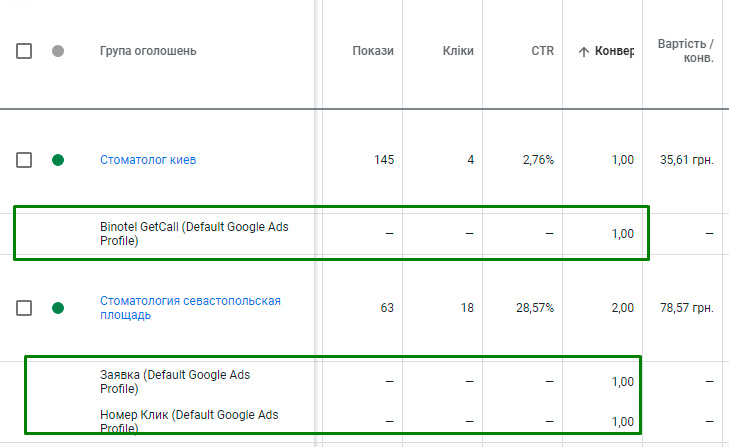Image resolution: width=729 pixels, height=447 pixels.
Task: Click green status dot for Стоматология севастопольская
Action: (58, 308)
